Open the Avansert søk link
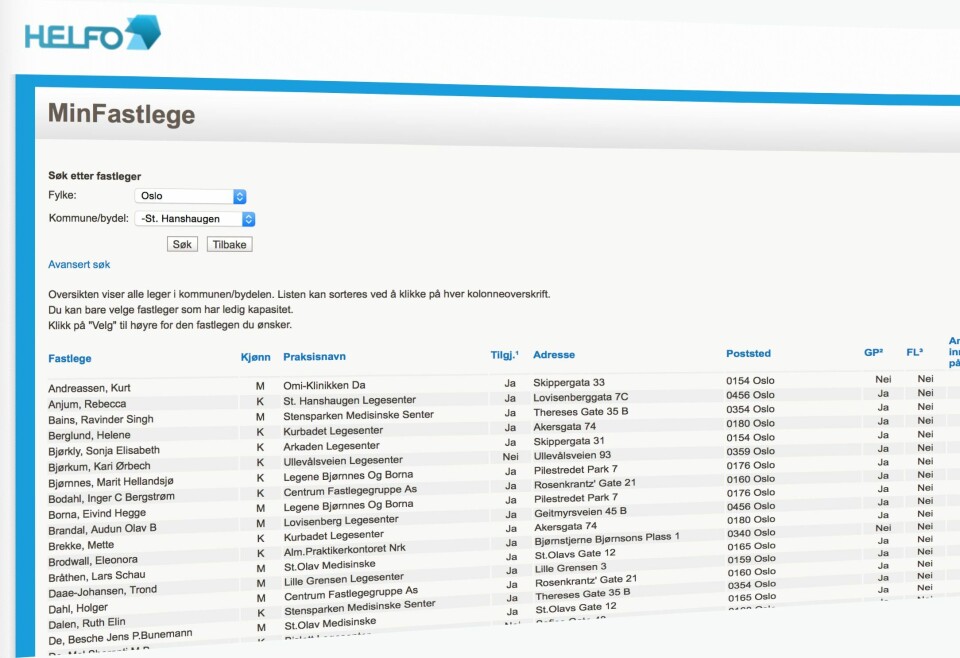Viewport: 960px width, 658px height. pos(79,264)
